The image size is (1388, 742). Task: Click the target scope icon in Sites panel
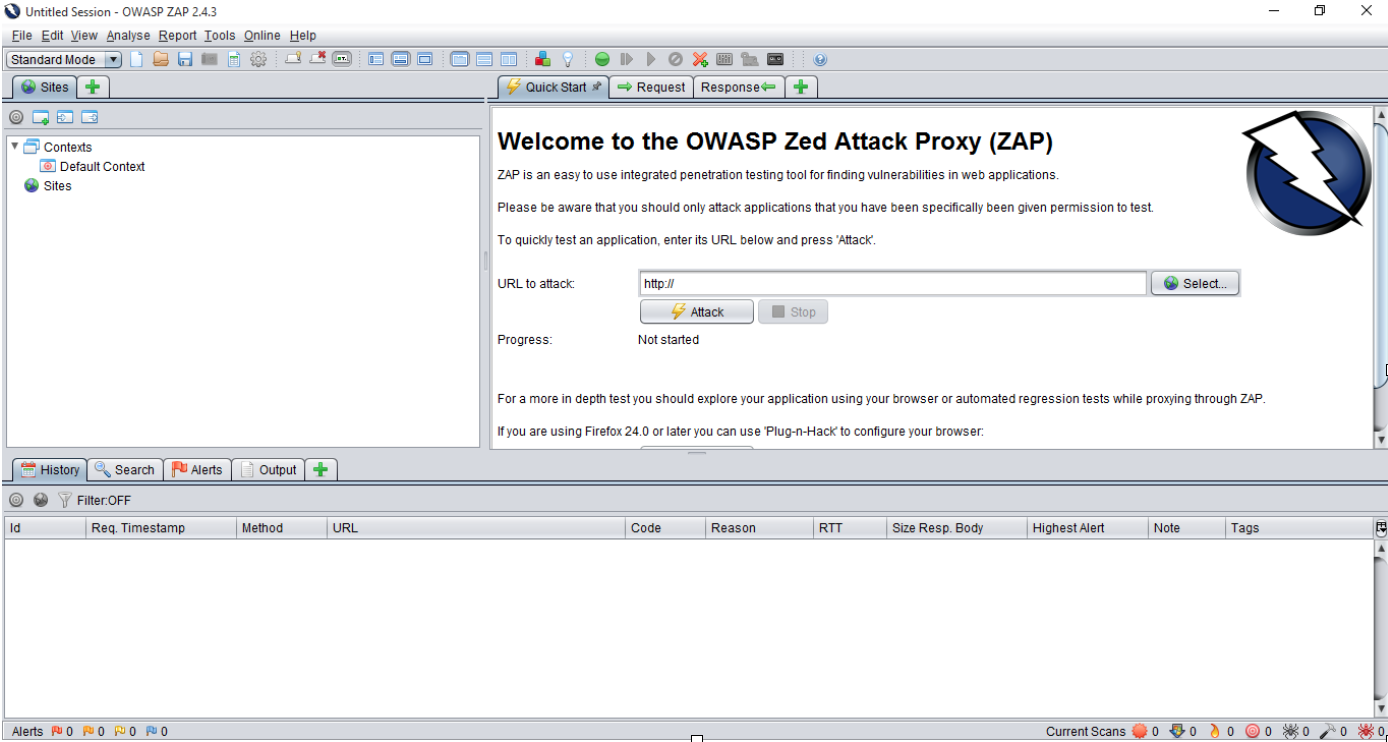[x=16, y=118]
